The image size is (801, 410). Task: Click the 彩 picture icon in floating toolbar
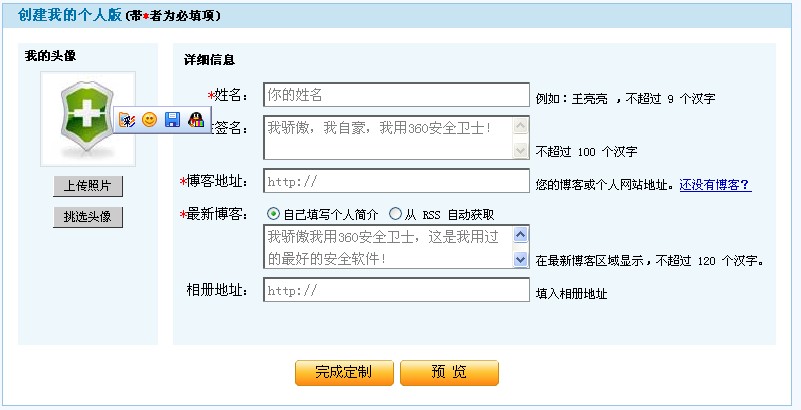127,120
